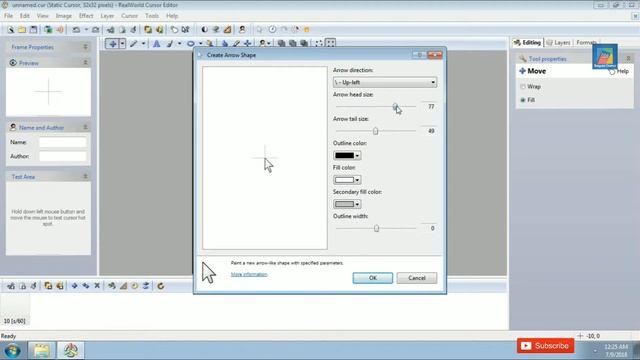Select the Wrap radio option
This screenshot has height=360, width=640.
point(523,87)
